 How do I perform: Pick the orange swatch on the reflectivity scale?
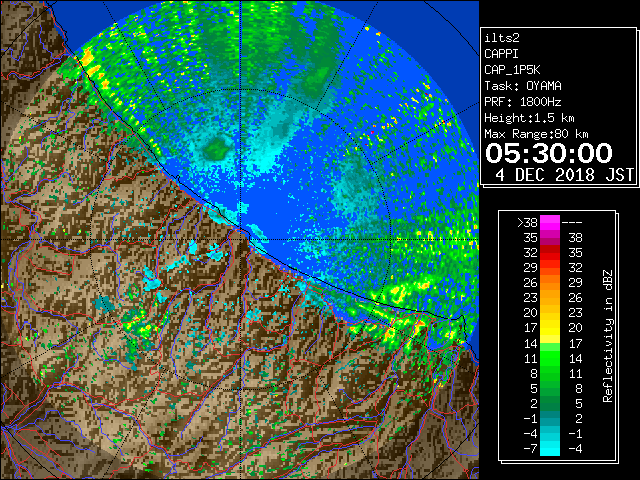tap(550, 283)
